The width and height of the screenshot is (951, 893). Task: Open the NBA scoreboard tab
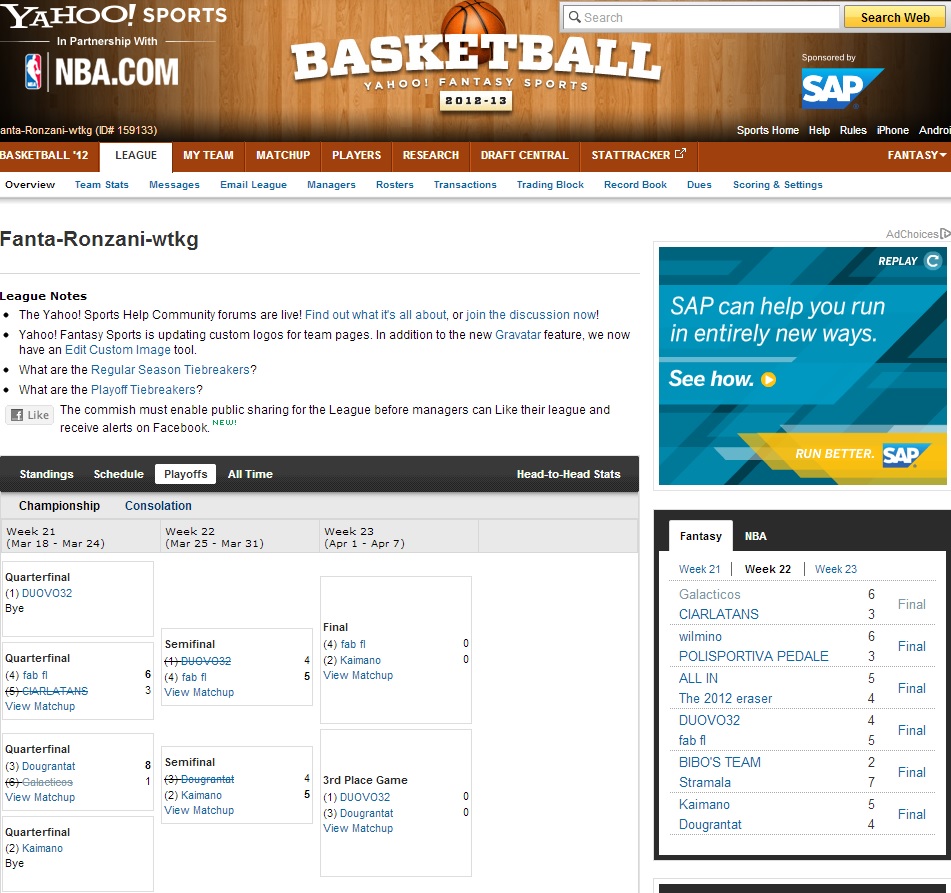coord(755,536)
